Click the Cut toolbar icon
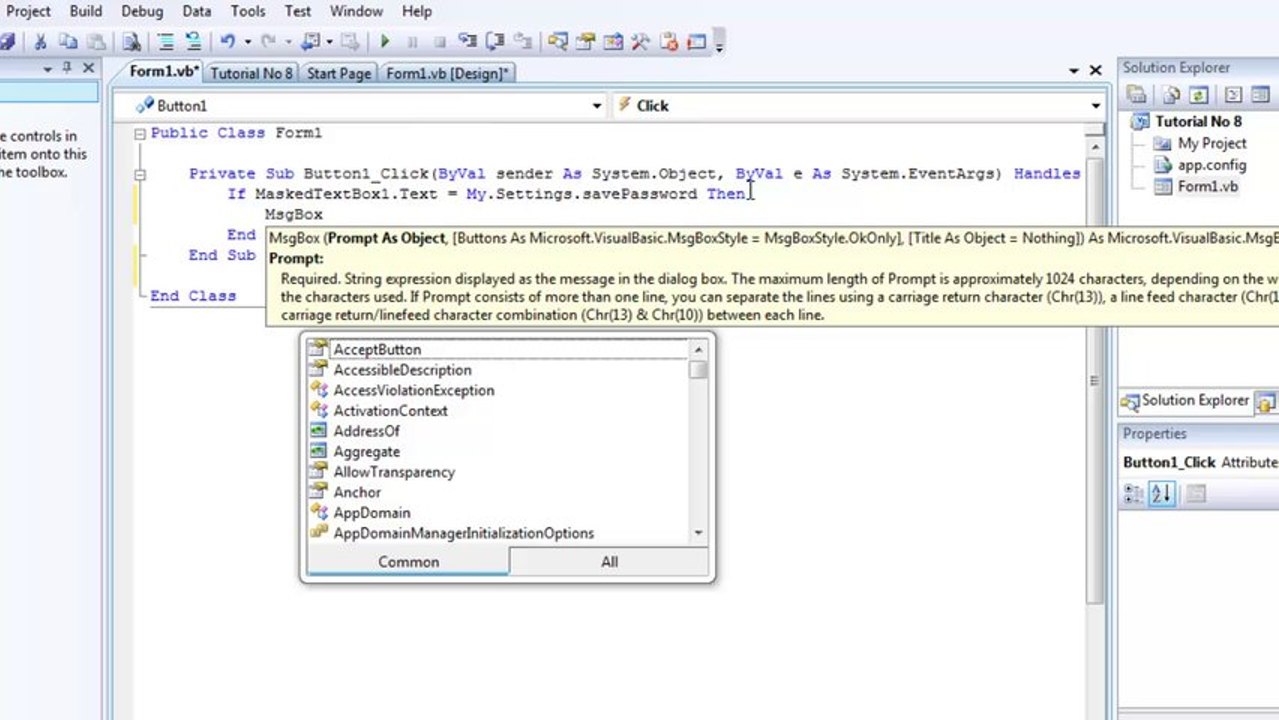1279x720 pixels. pos(41,42)
